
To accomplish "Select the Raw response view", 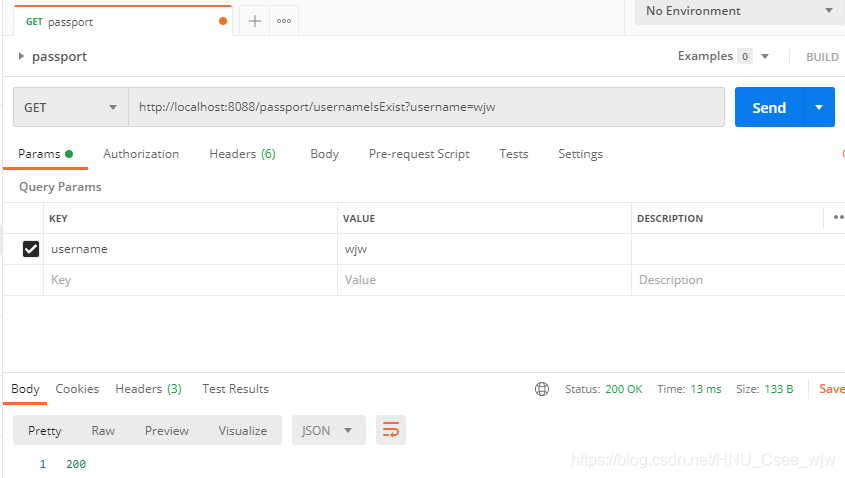I will (x=103, y=430).
